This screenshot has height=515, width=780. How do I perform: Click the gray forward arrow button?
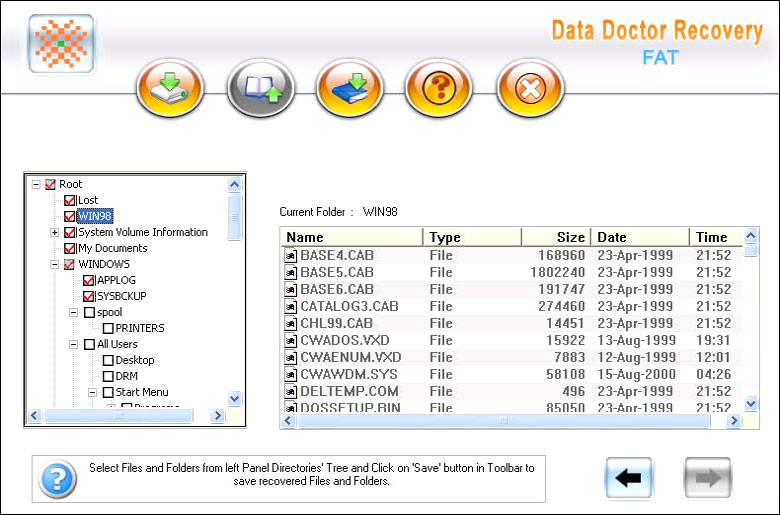point(708,478)
